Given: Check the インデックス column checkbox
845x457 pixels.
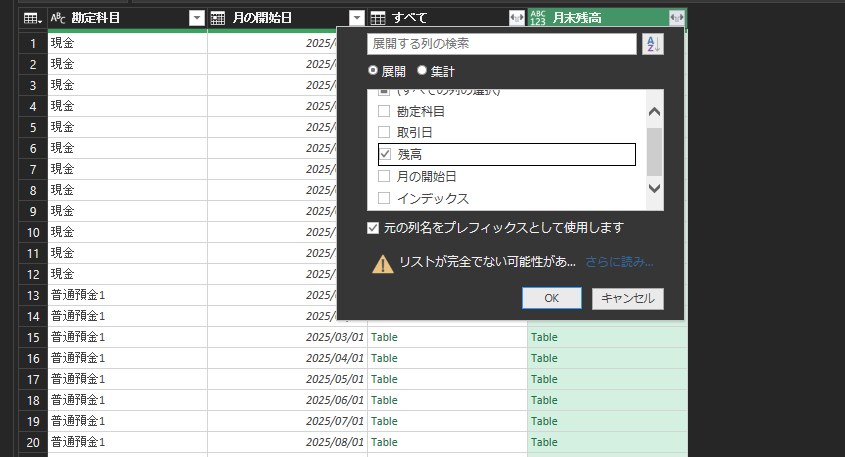Looking at the screenshot, I should tap(385, 198).
